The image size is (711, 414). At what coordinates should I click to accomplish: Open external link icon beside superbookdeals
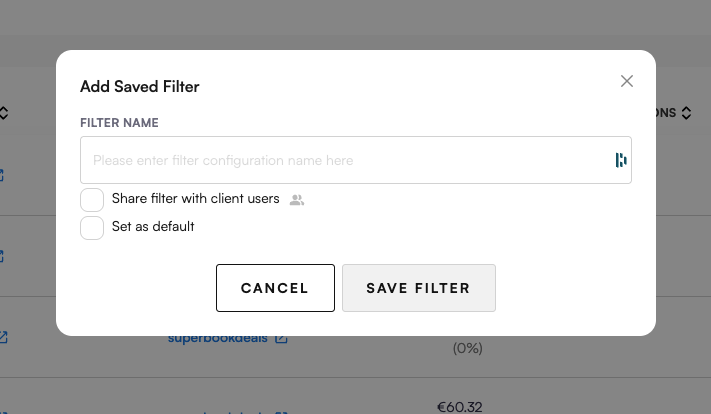pyautogui.click(x=281, y=338)
